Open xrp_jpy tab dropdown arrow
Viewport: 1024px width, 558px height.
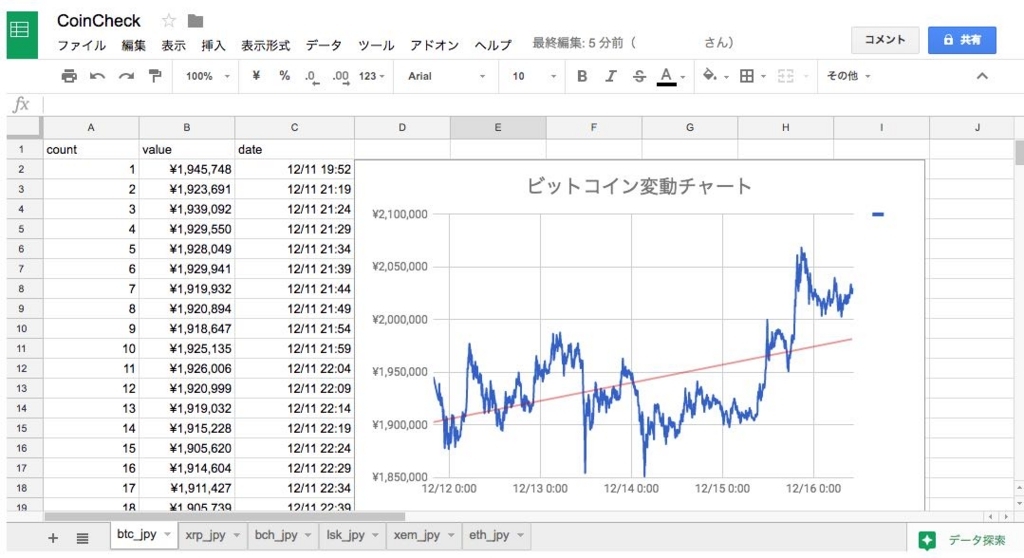[236, 535]
